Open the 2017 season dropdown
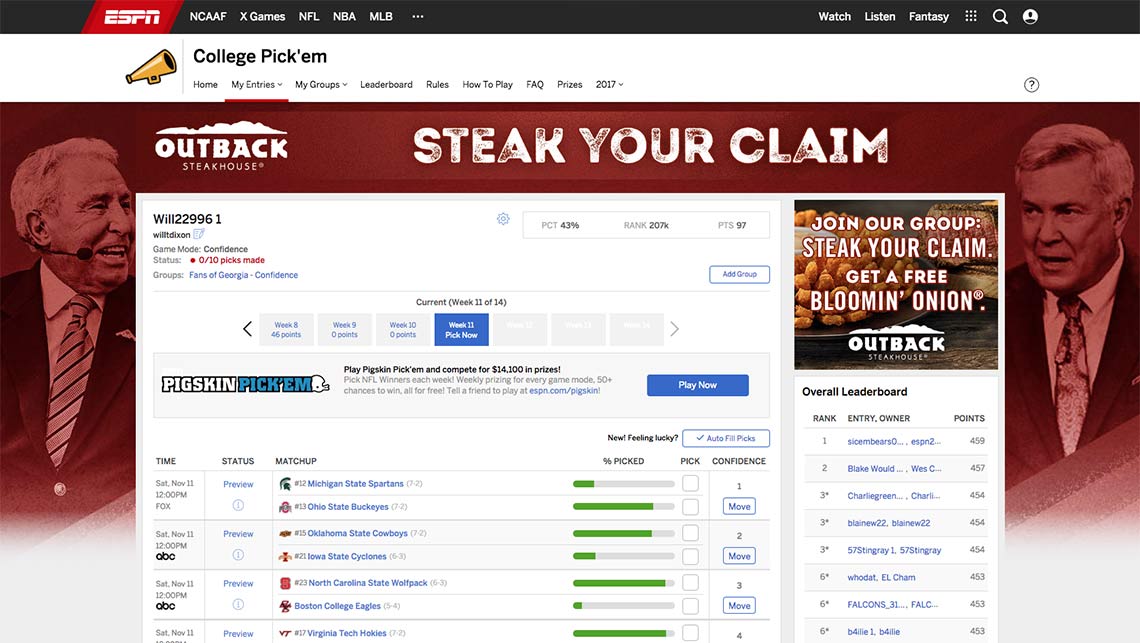Viewport: 1140px width, 643px height. click(x=609, y=84)
